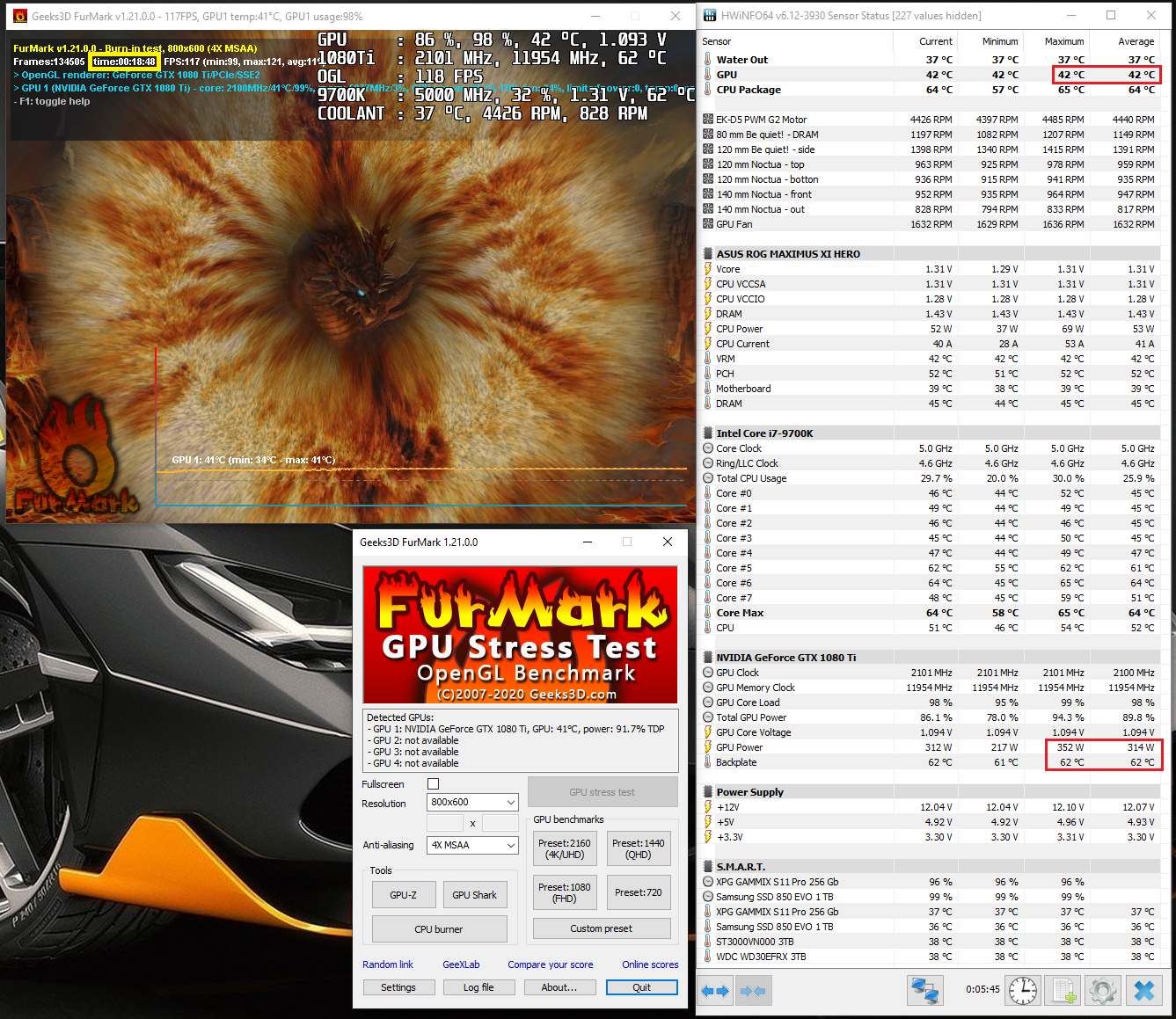Screen dimensions: 1176x1019
Task: Start logging with the sheet-plus icon
Action: click(1063, 990)
